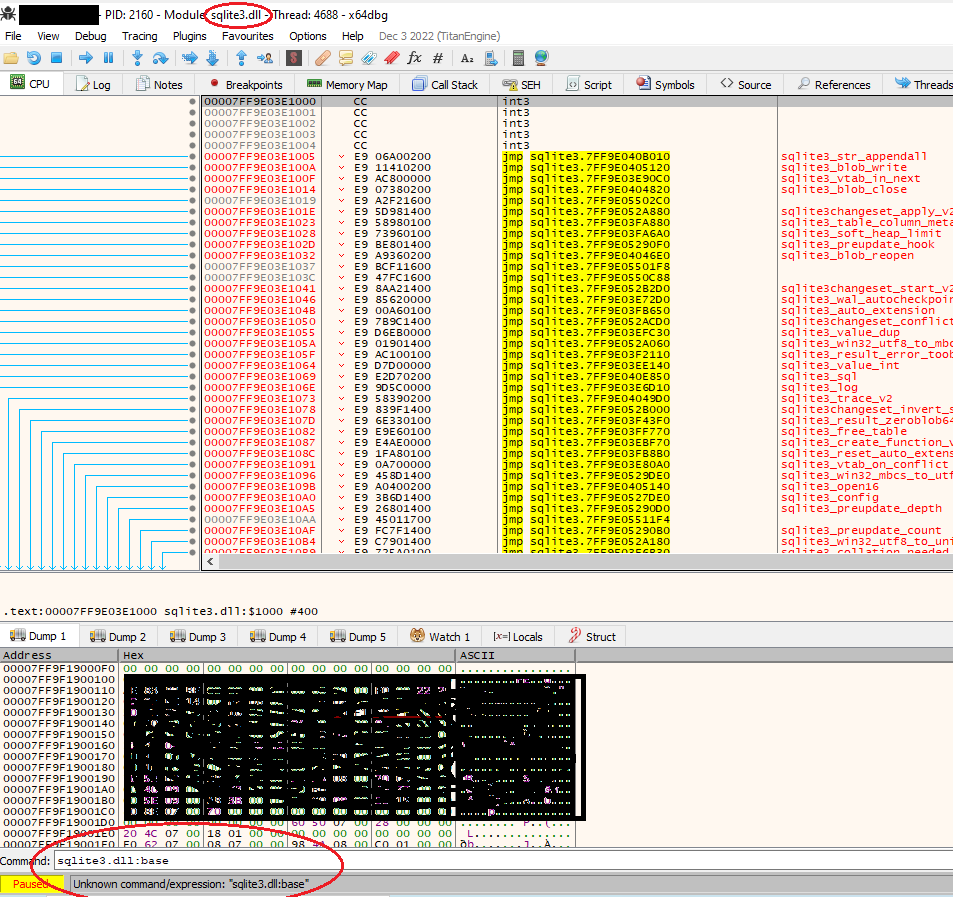
Task: Toggle breakpoint bullet at 00007FF9E03E1005
Action: (193, 157)
